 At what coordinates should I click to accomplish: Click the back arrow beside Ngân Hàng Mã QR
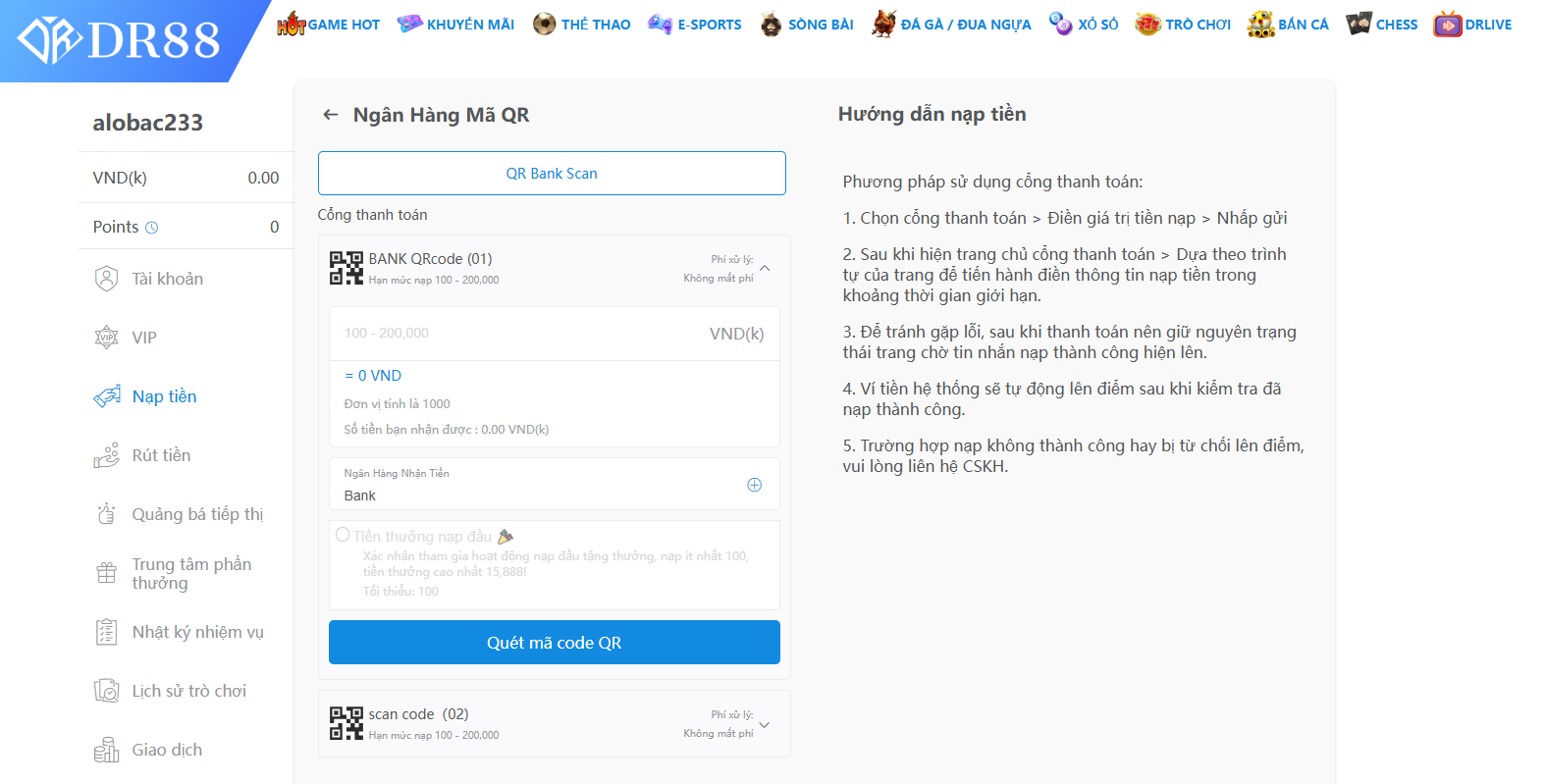click(x=331, y=115)
